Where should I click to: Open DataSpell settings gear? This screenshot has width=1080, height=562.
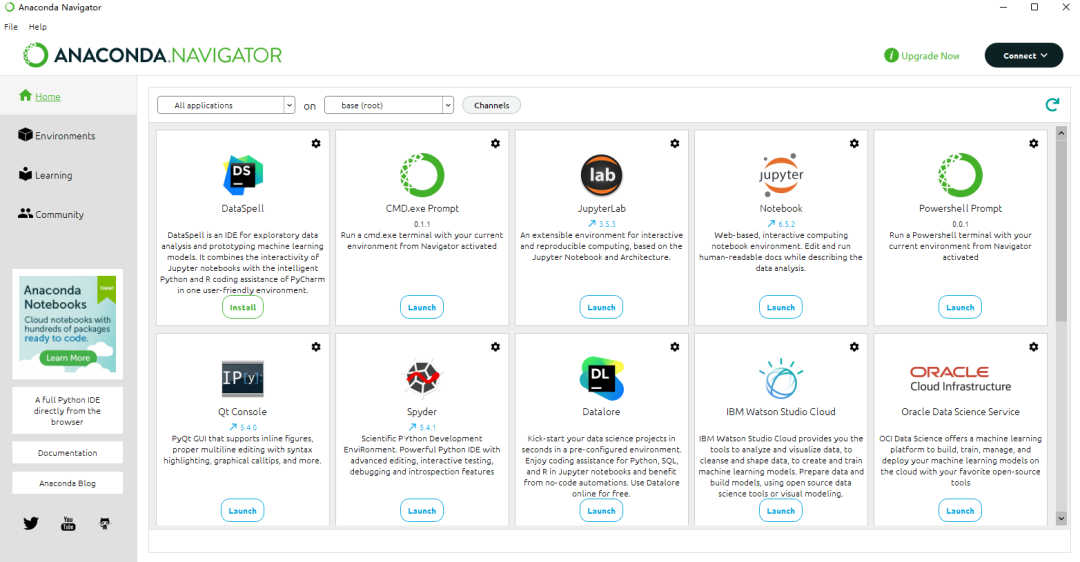point(315,143)
